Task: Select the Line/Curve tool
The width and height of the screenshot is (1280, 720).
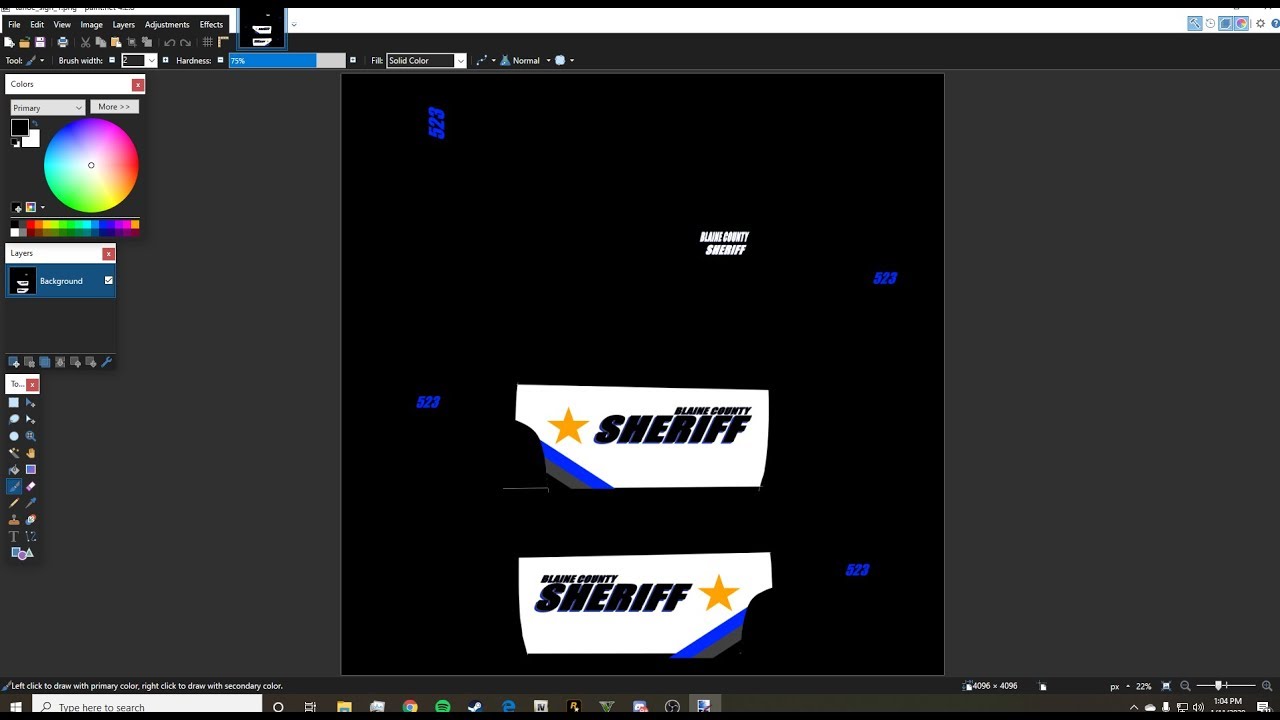Action: tap(31, 537)
